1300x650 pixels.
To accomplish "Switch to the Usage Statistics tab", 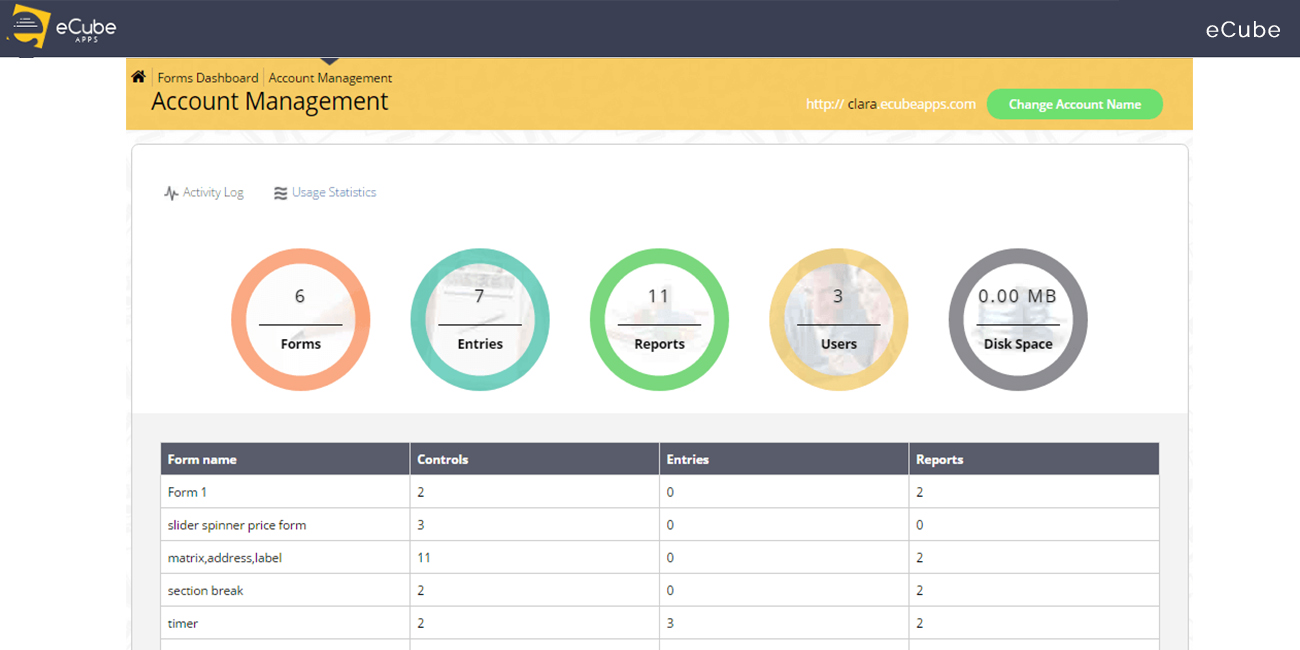I will (333, 192).
